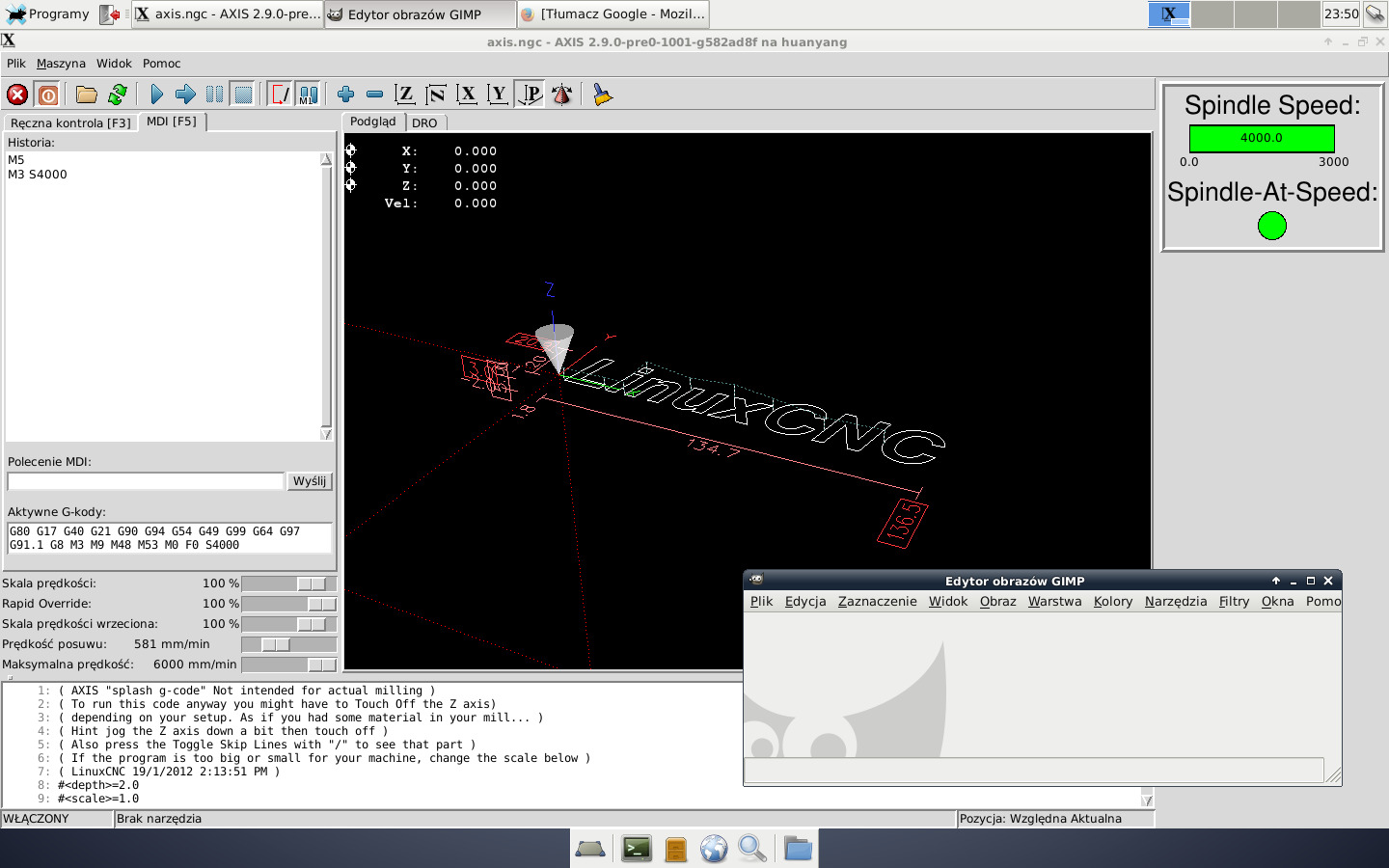
Task: Switch to Ręczna kontrola [F3] tab
Action: click(x=70, y=122)
